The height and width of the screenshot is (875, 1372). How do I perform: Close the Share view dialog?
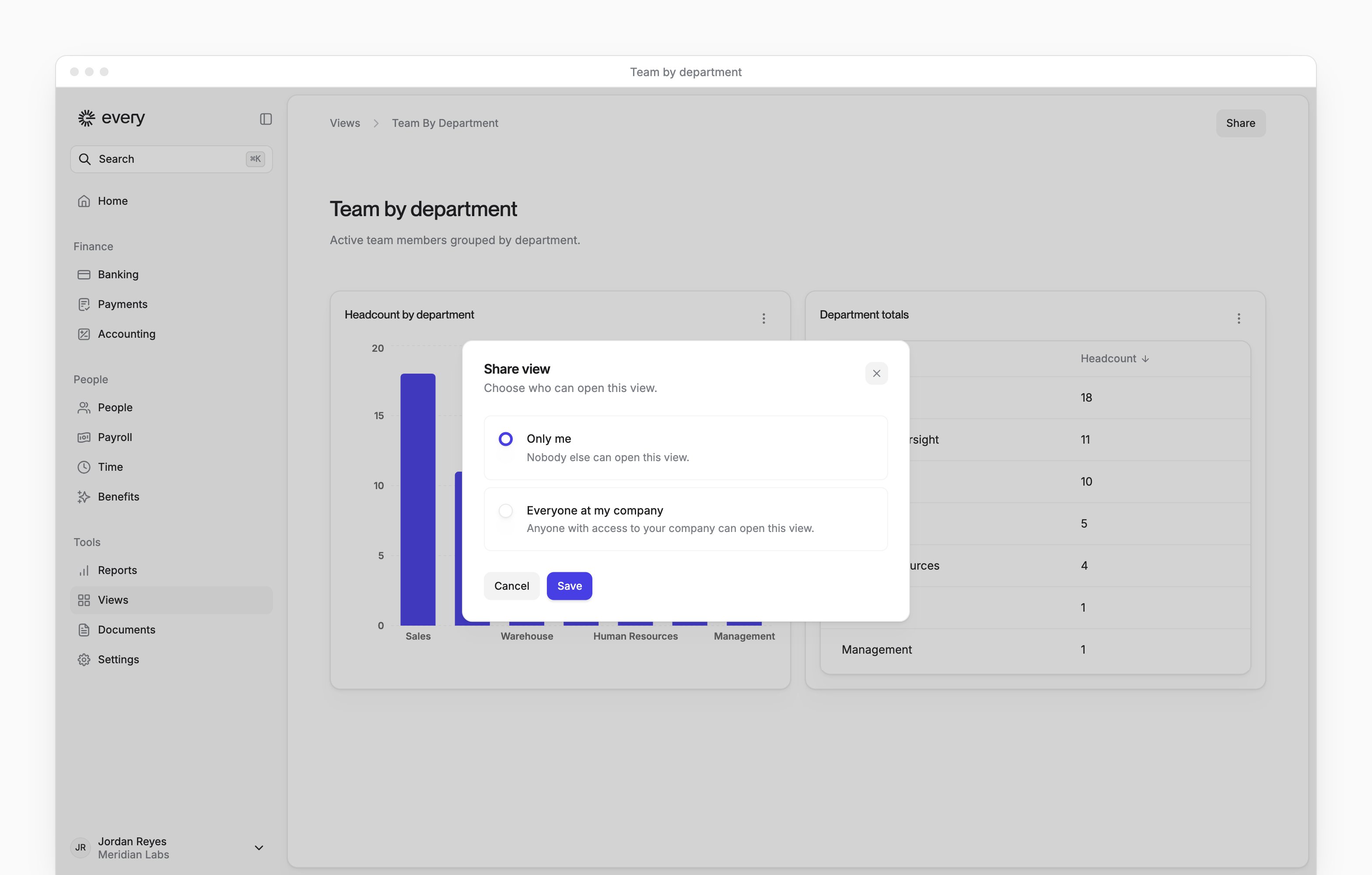pos(876,374)
